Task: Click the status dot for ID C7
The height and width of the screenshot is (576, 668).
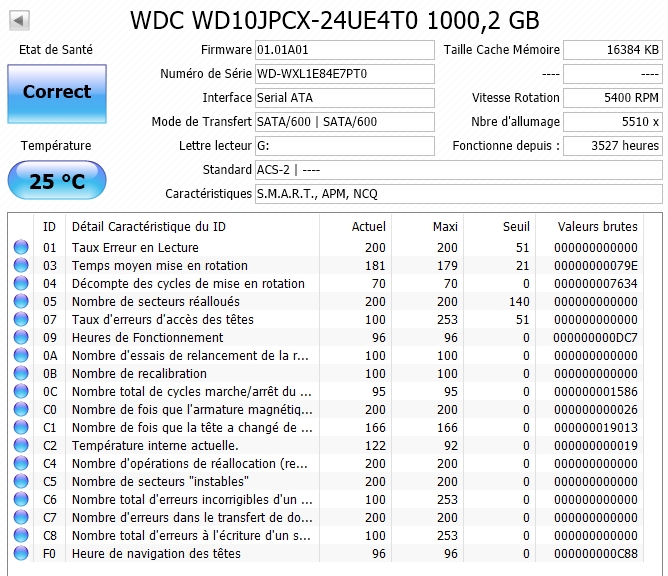Action: tap(21, 517)
